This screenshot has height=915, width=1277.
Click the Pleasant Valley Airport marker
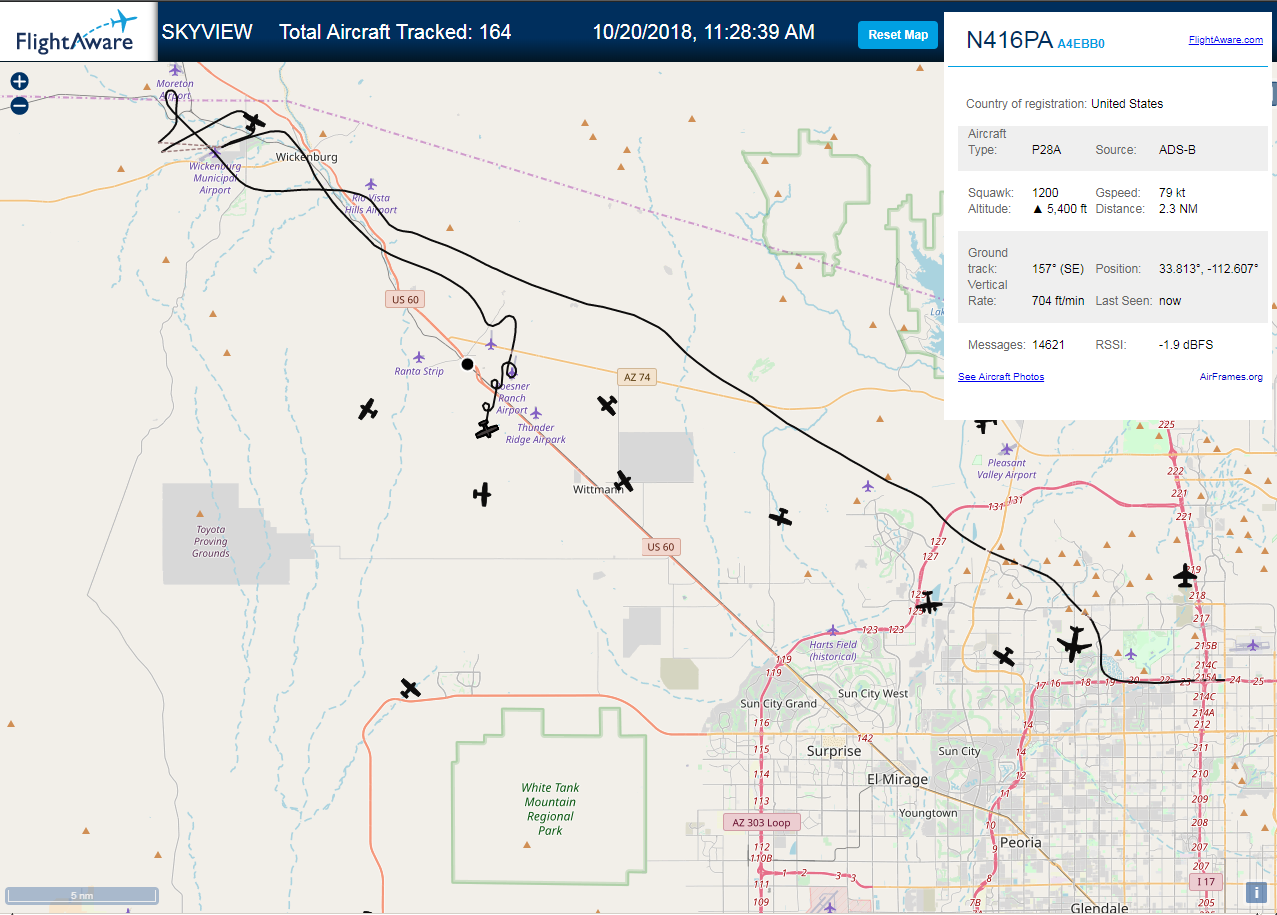(1007, 449)
